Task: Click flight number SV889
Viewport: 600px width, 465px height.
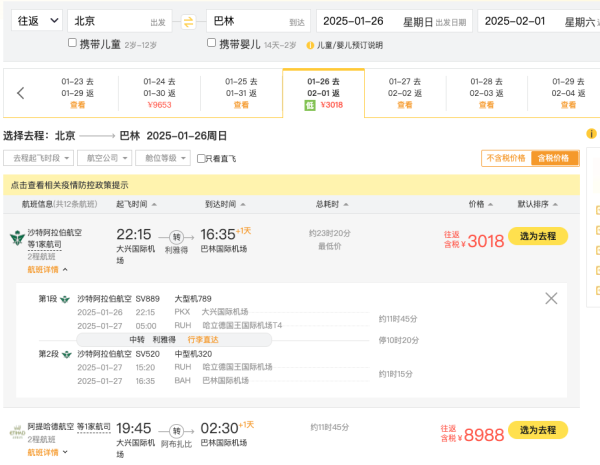Action: click(x=147, y=299)
